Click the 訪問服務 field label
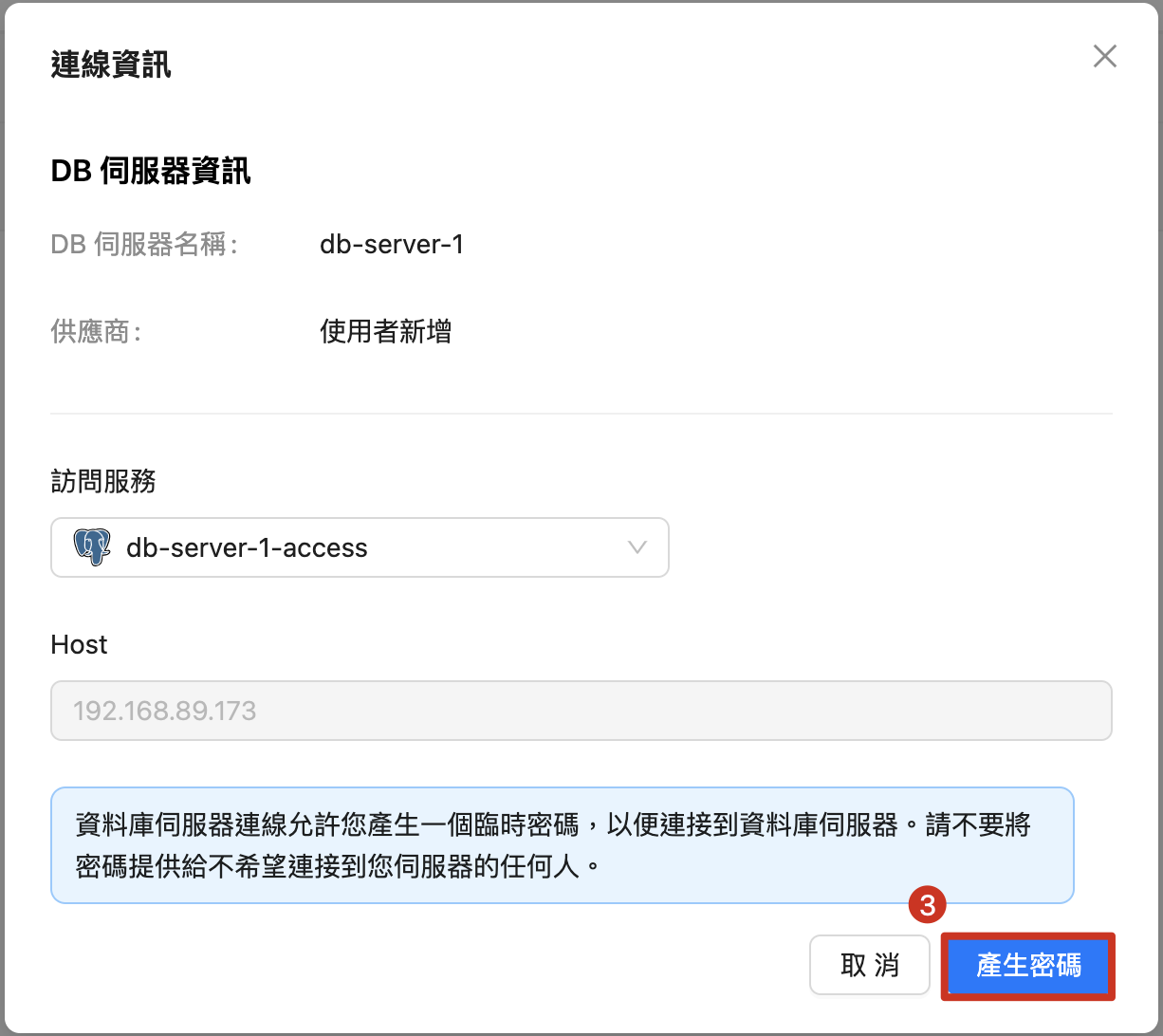The width and height of the screenshot is (1163, 1036). point(103,482)
